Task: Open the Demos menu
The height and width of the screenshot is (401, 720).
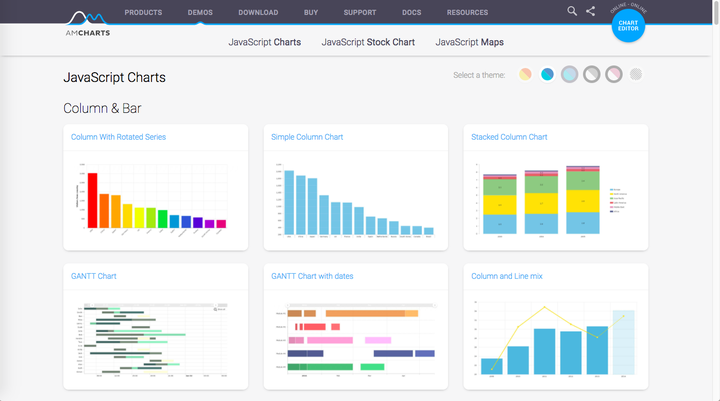Action: (x=200, y=12)
